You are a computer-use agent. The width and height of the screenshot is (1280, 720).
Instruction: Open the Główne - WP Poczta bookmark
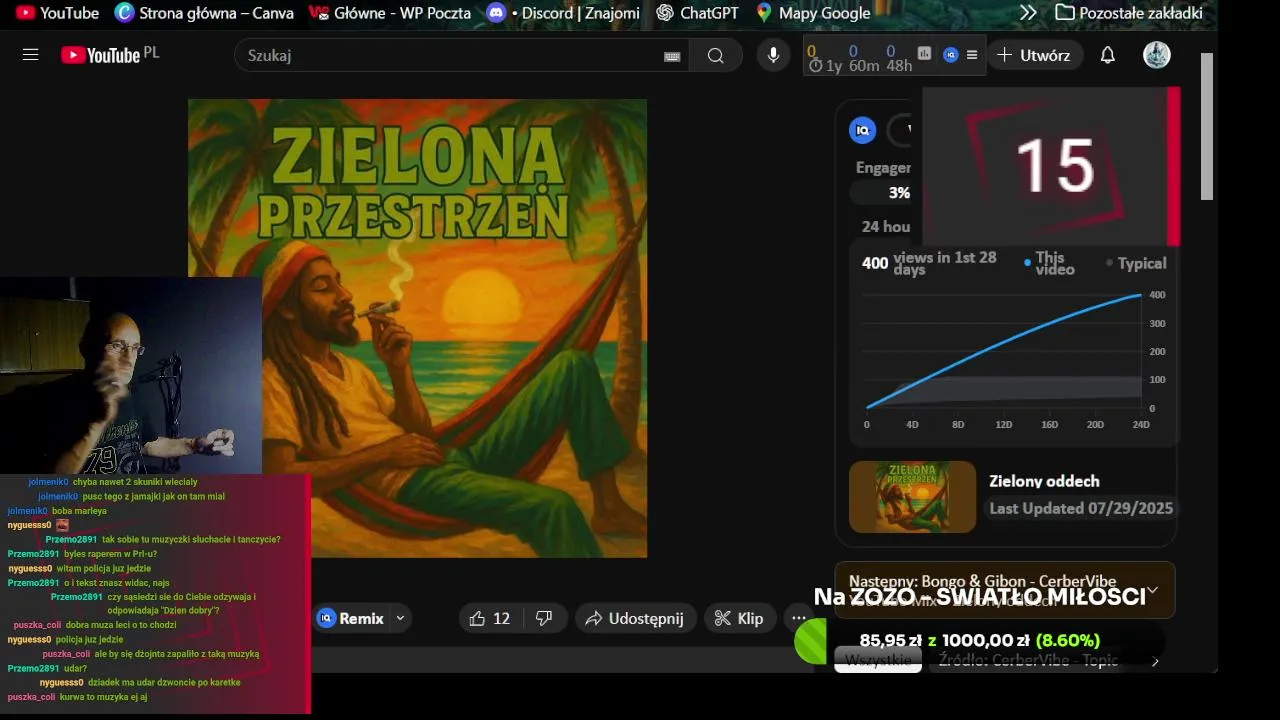[390, 13]
